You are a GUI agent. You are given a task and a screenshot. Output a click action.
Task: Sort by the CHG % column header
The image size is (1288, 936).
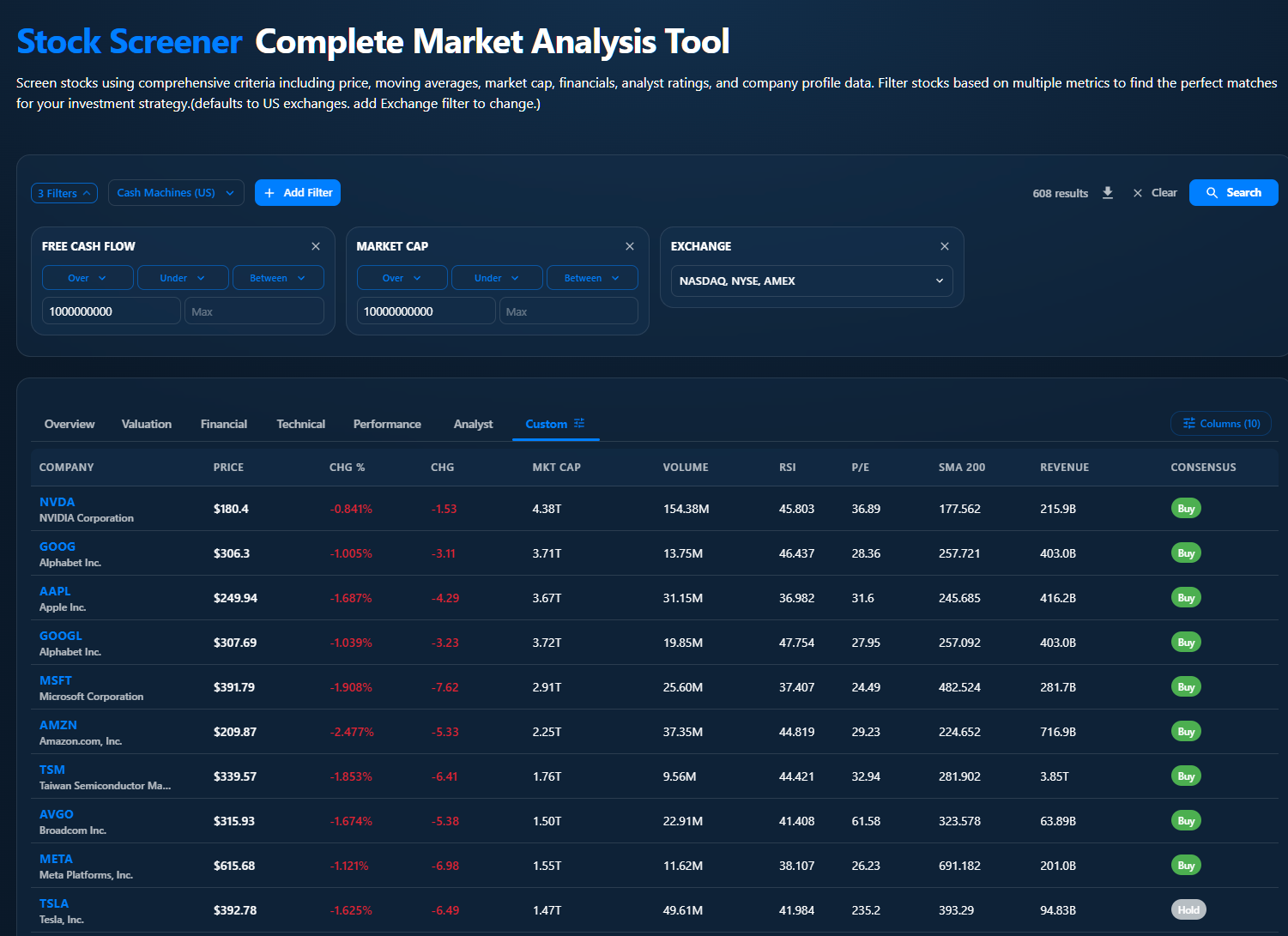point(348,468)
